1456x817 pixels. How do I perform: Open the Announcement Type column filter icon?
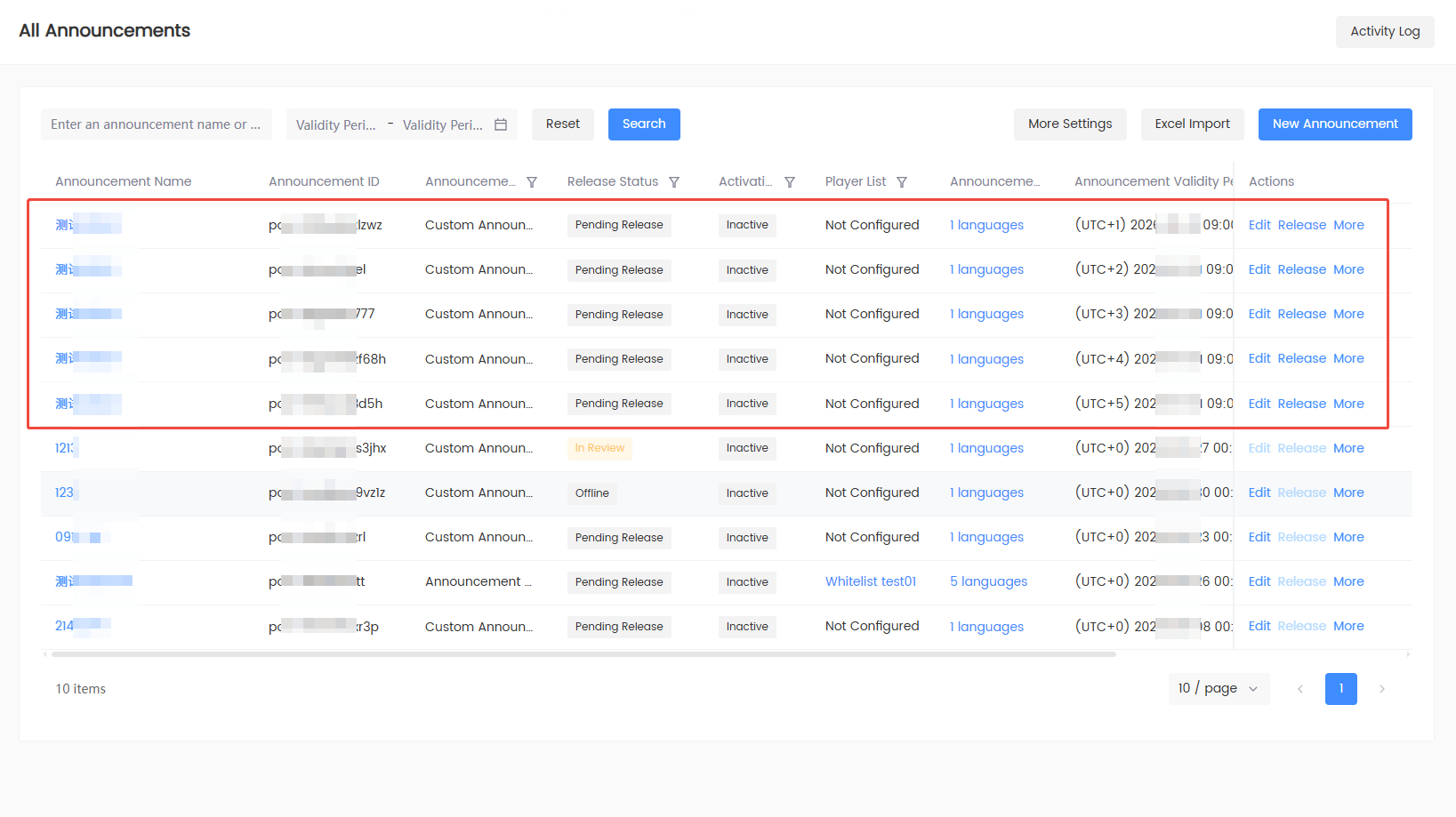(x=532, y=182)
